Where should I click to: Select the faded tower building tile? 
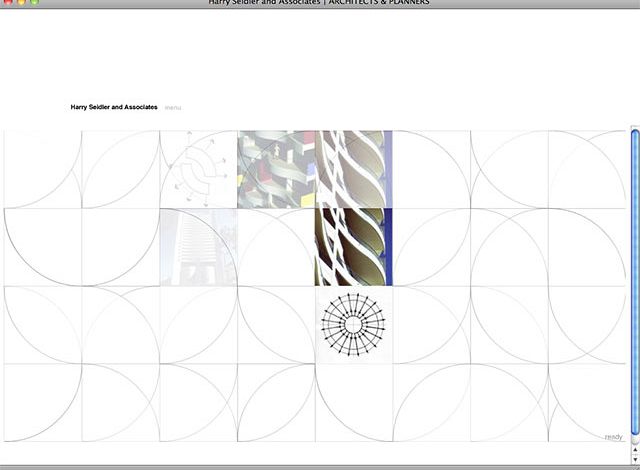tap(198, 246)
